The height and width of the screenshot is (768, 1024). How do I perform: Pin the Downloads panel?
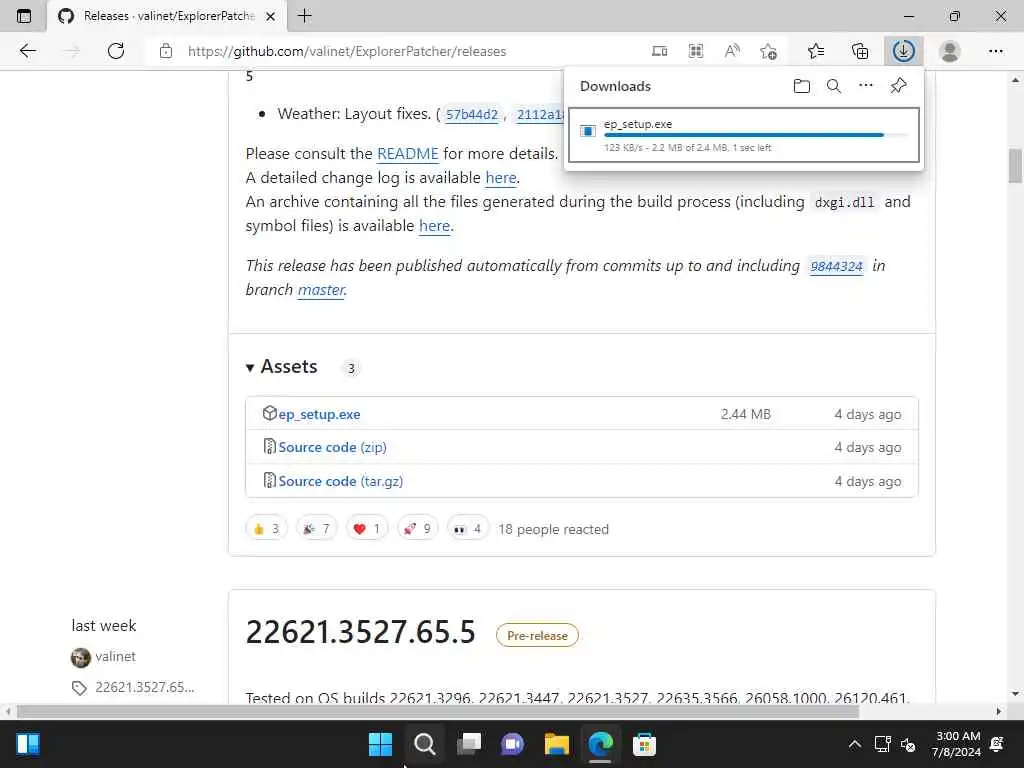point(898,86)
